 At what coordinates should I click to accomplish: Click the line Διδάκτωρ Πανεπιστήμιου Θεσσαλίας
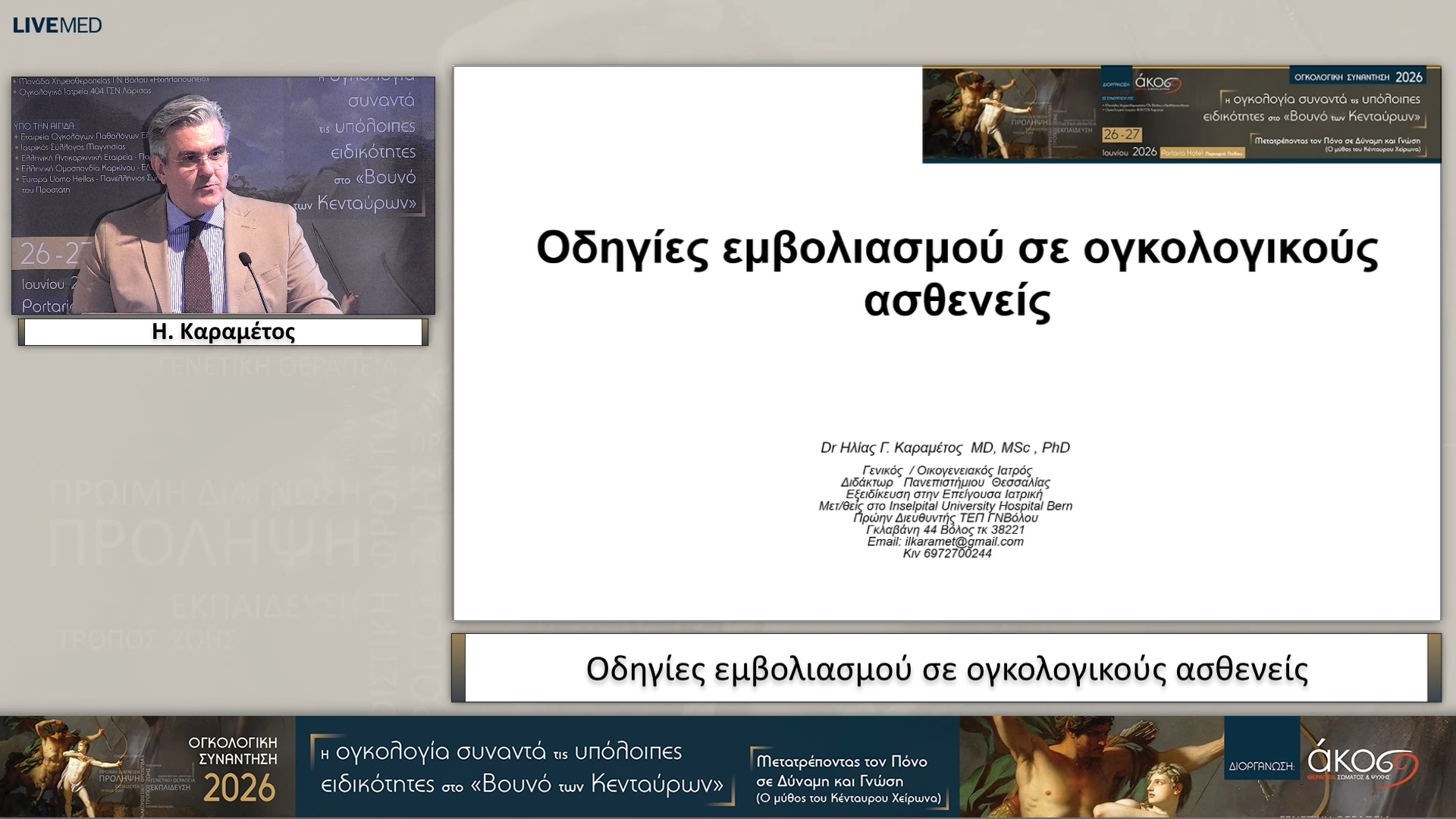[945, 482]
